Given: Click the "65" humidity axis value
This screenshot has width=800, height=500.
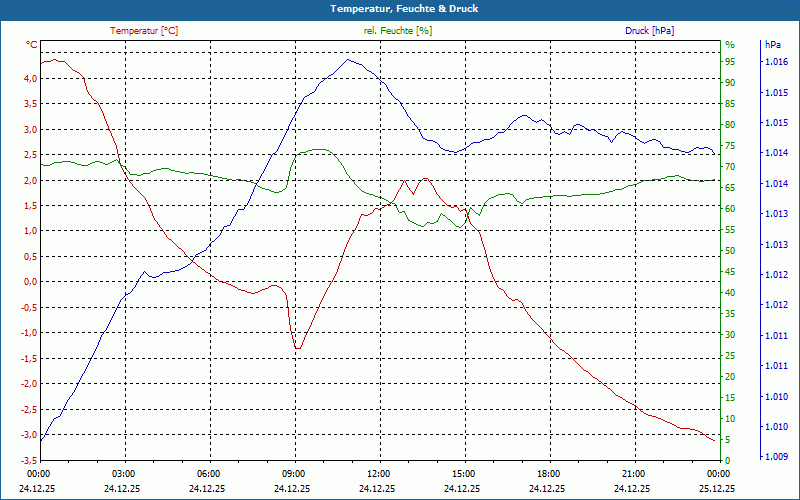Looking at the screenshot, I should [x=730, y=188].
